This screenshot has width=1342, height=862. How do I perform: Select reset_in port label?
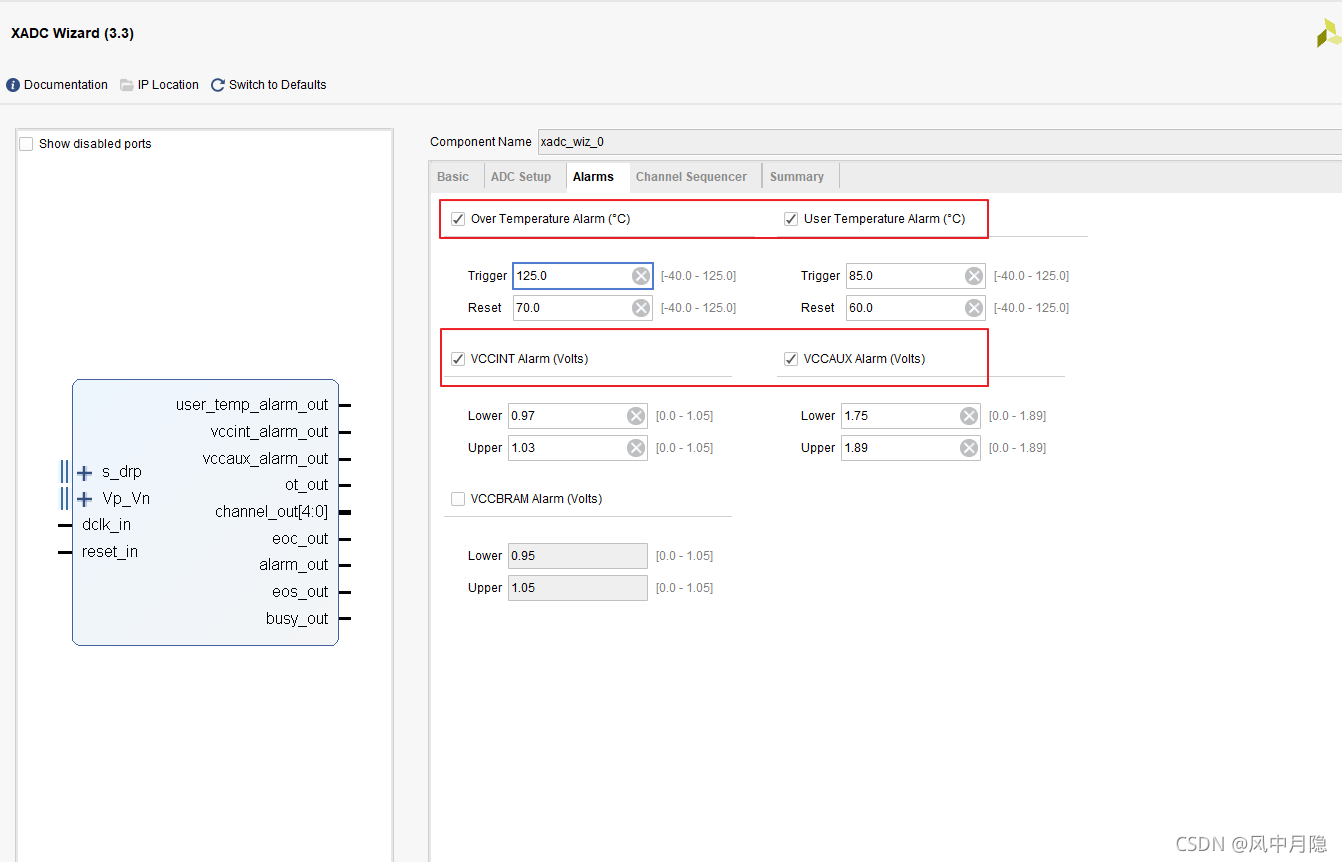[110, 552]
